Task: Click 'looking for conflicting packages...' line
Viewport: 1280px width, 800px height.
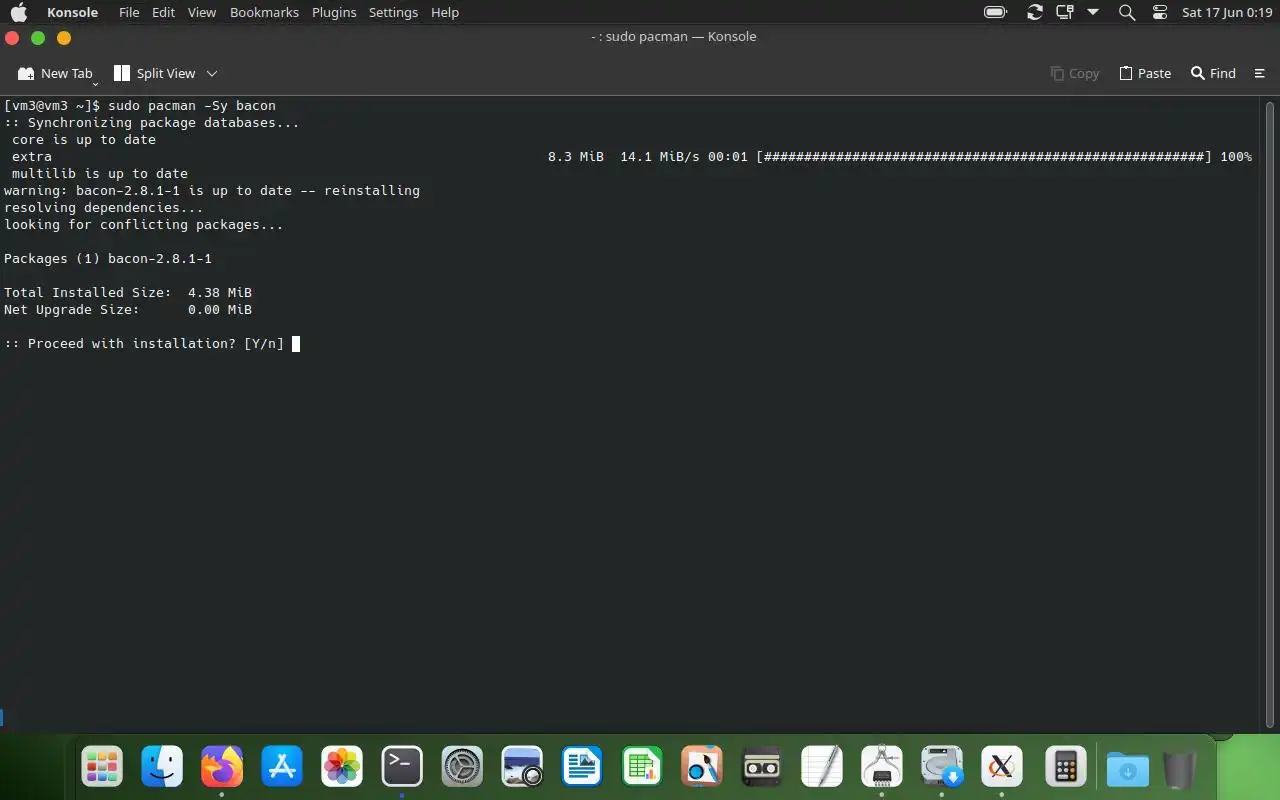Action: click(144, 225)
